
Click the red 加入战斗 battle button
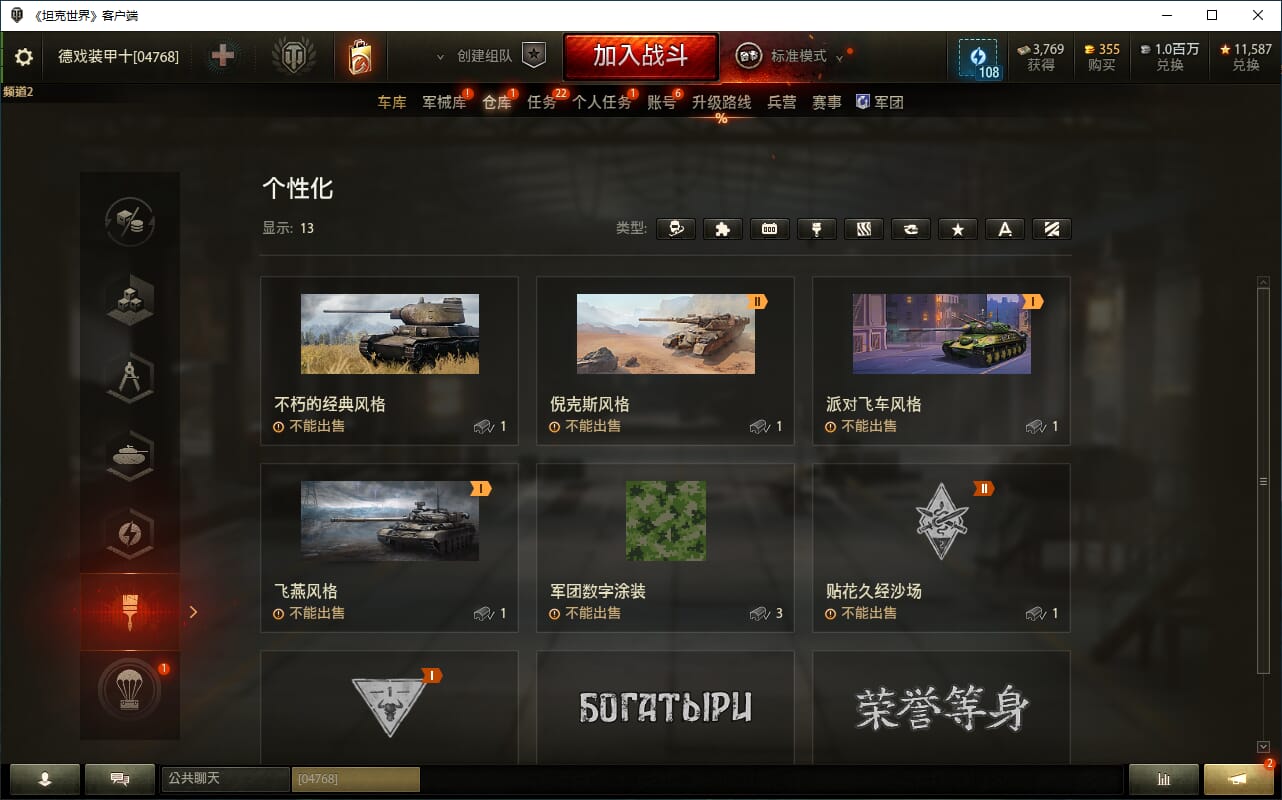click(641, 56)
